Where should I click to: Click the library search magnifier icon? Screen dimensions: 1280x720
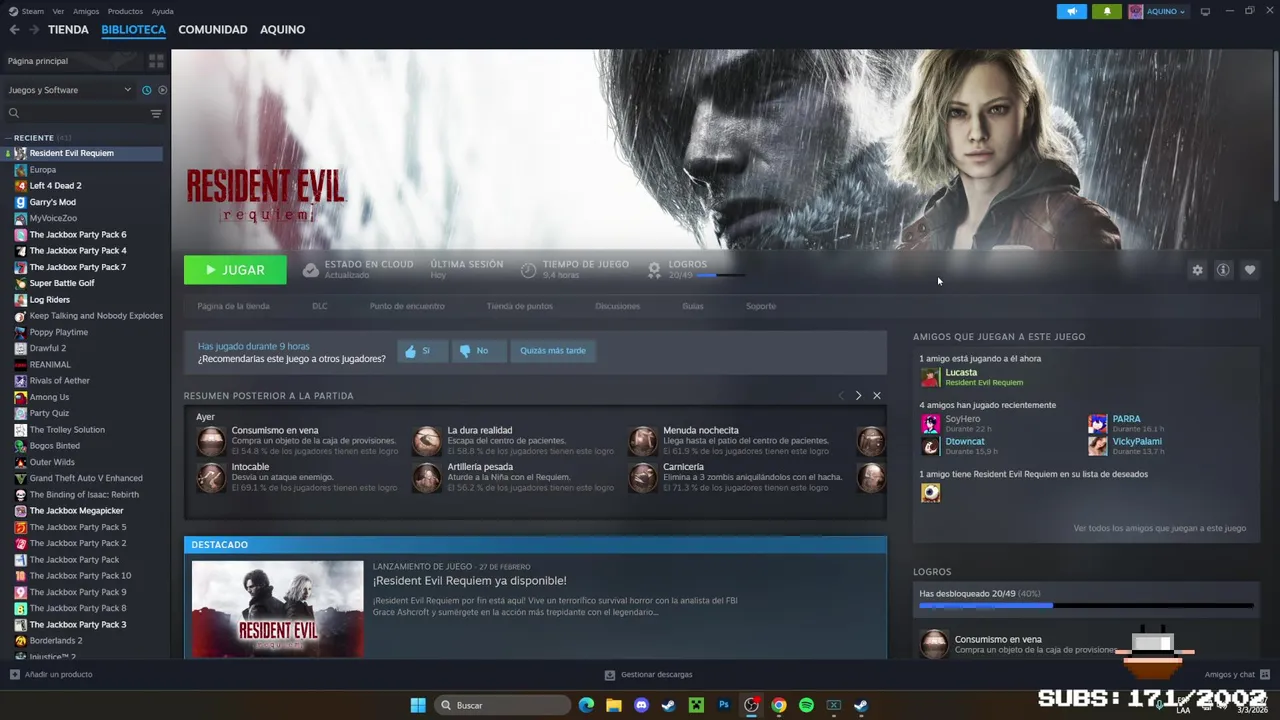coord(14,113)
